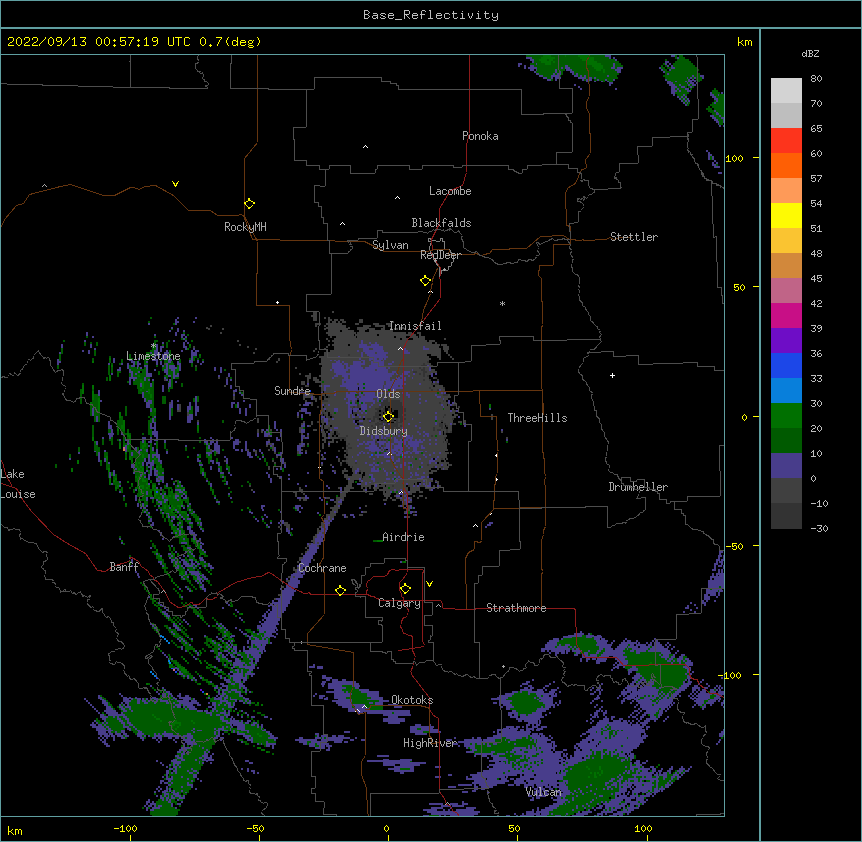Click the Vulcan town label
This screenshot has width=862, height=842.
(543, 792)
